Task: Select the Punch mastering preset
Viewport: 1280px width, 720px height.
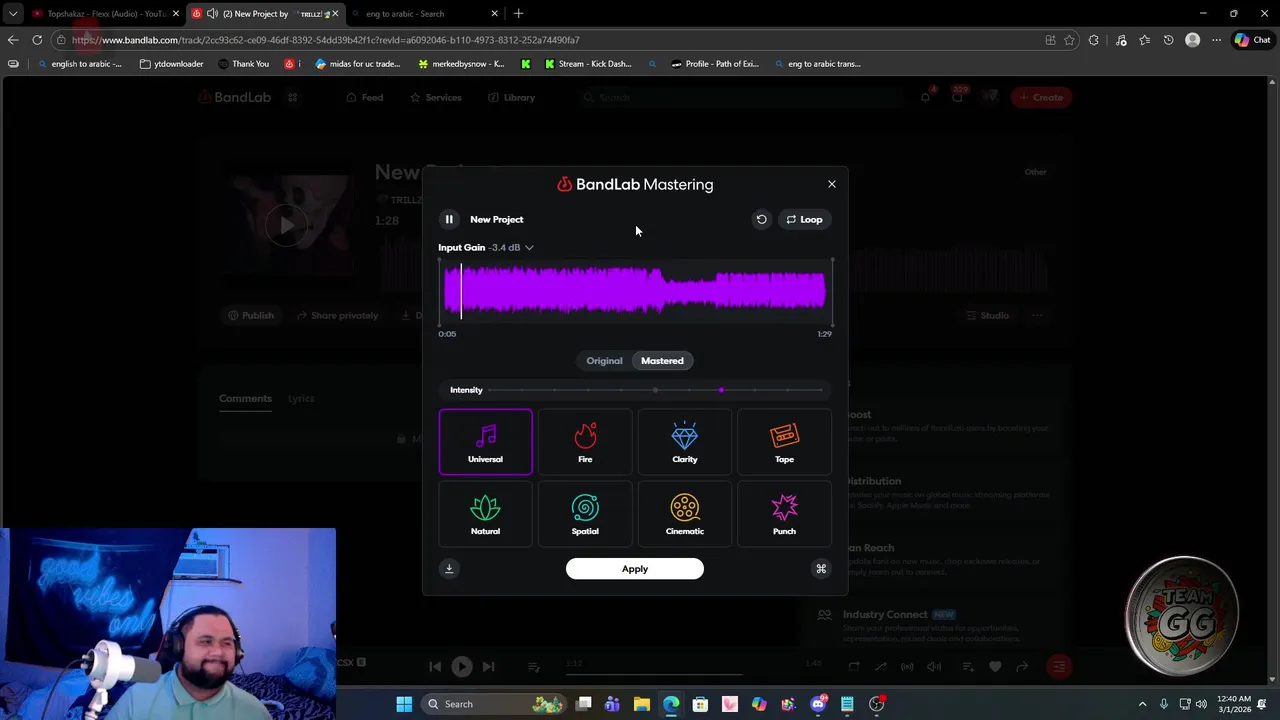Action: [x=784, y=514]
